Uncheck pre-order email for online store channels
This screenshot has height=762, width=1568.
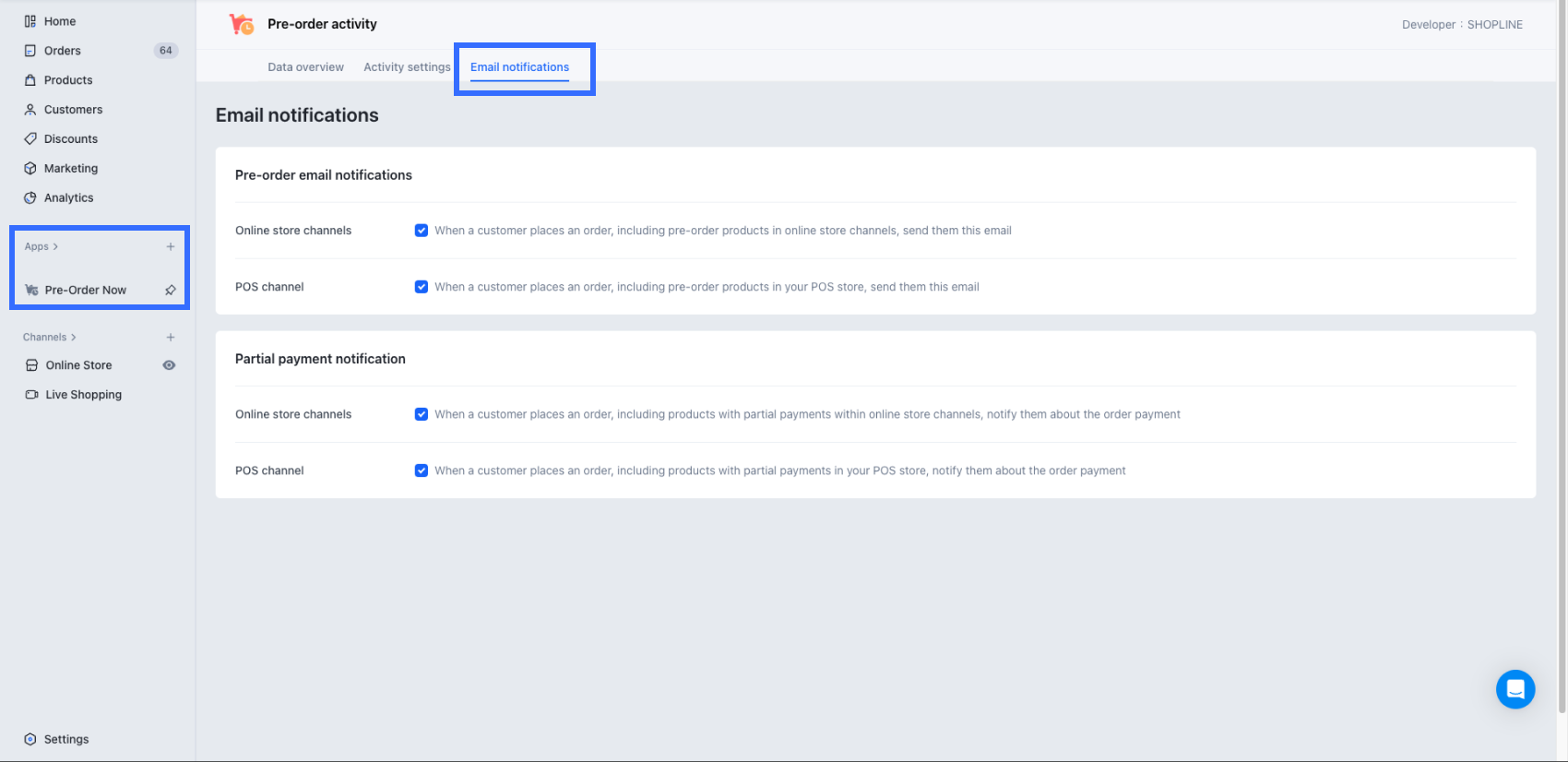point(422,231)
